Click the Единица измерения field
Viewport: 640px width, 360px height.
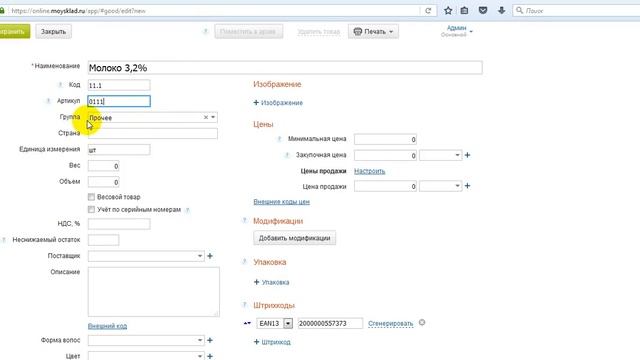tap(119, 150)
